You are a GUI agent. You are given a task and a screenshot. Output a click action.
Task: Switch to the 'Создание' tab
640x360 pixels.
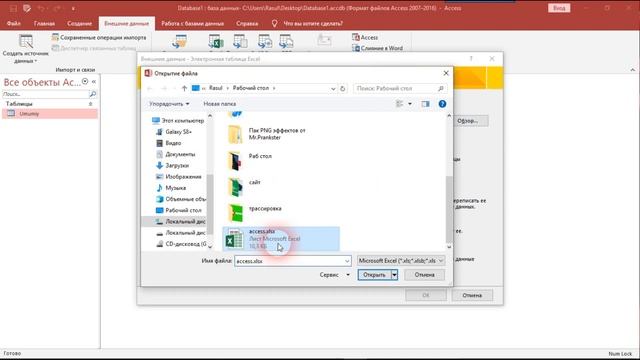(80, 24)
